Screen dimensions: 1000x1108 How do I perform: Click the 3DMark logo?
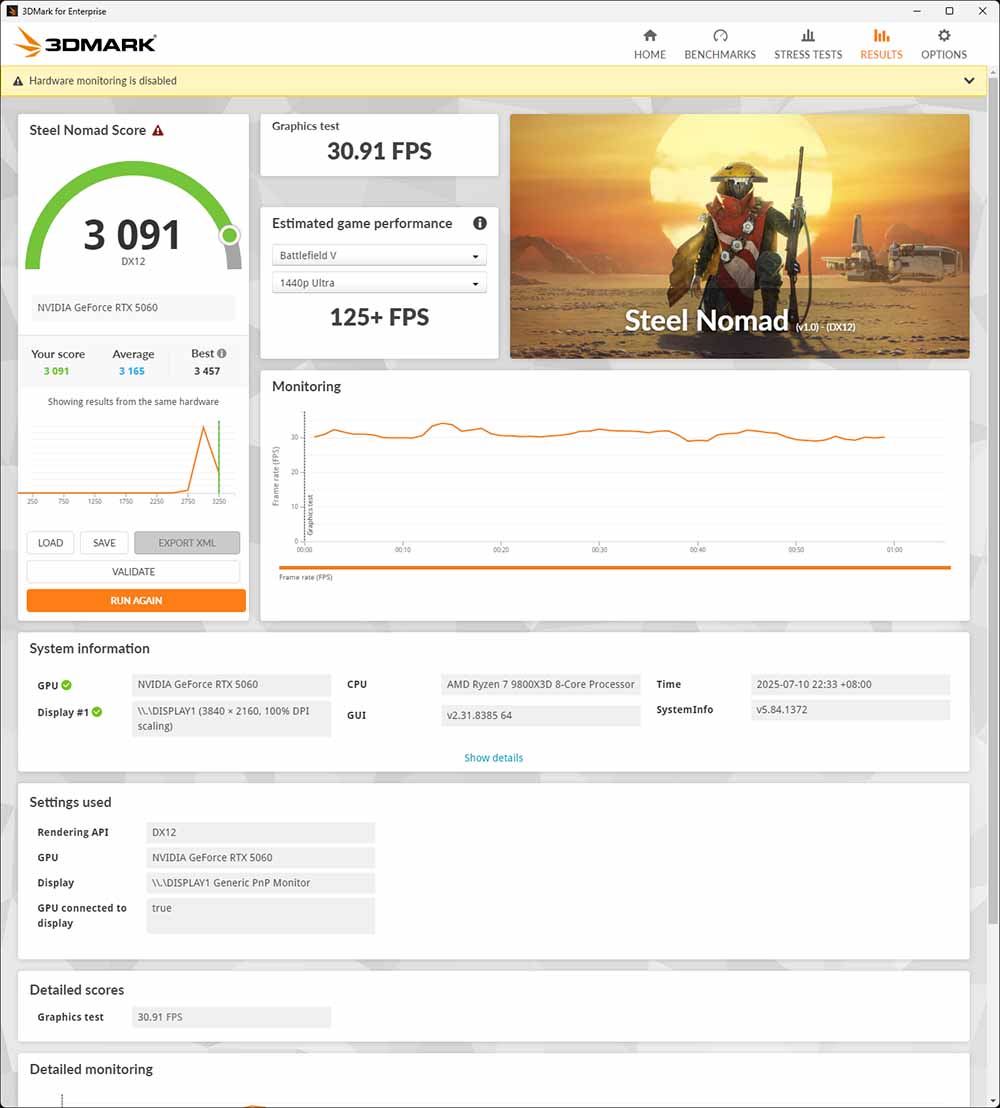click(85, 43)
